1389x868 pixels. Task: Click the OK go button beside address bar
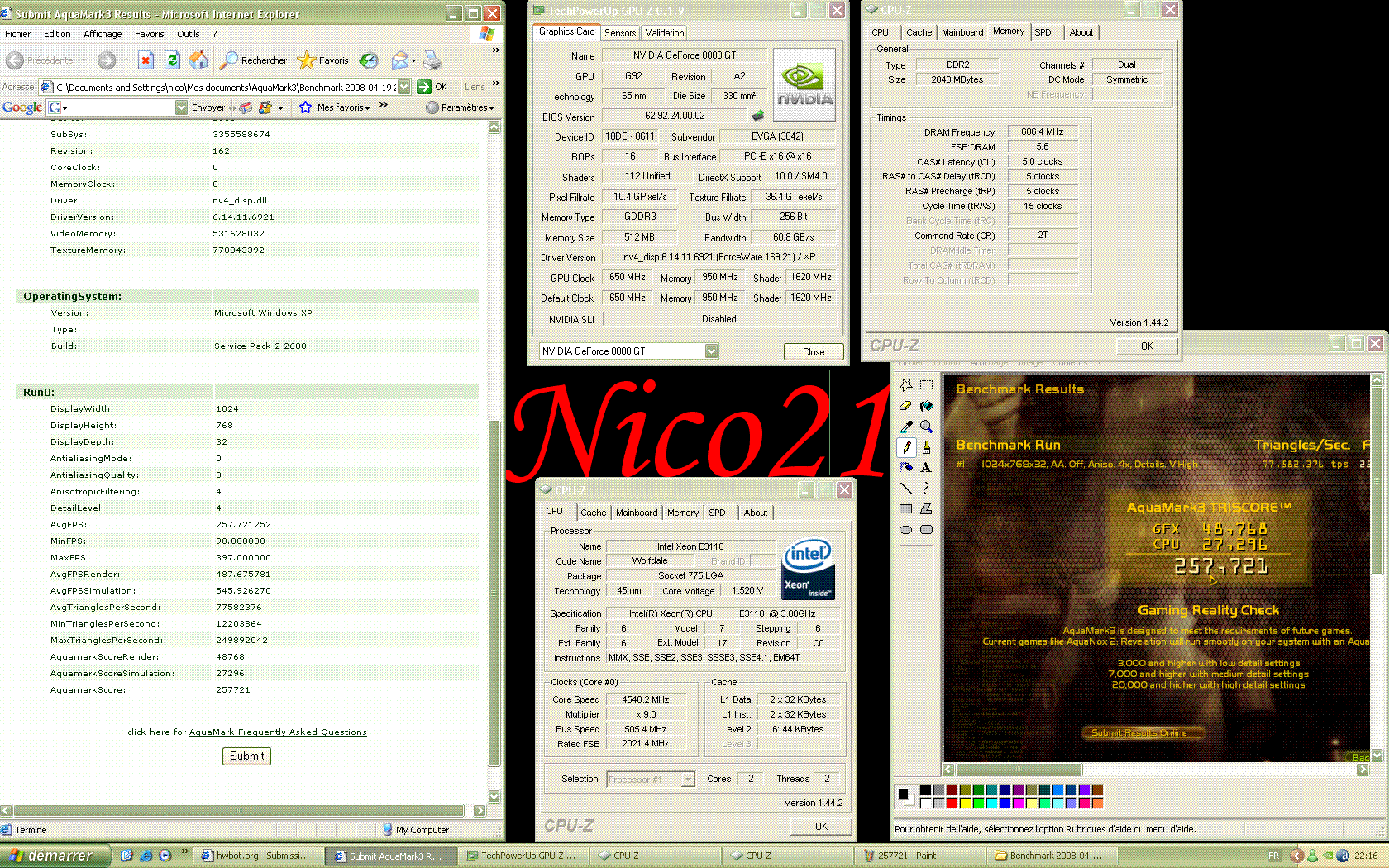(433, 87)
